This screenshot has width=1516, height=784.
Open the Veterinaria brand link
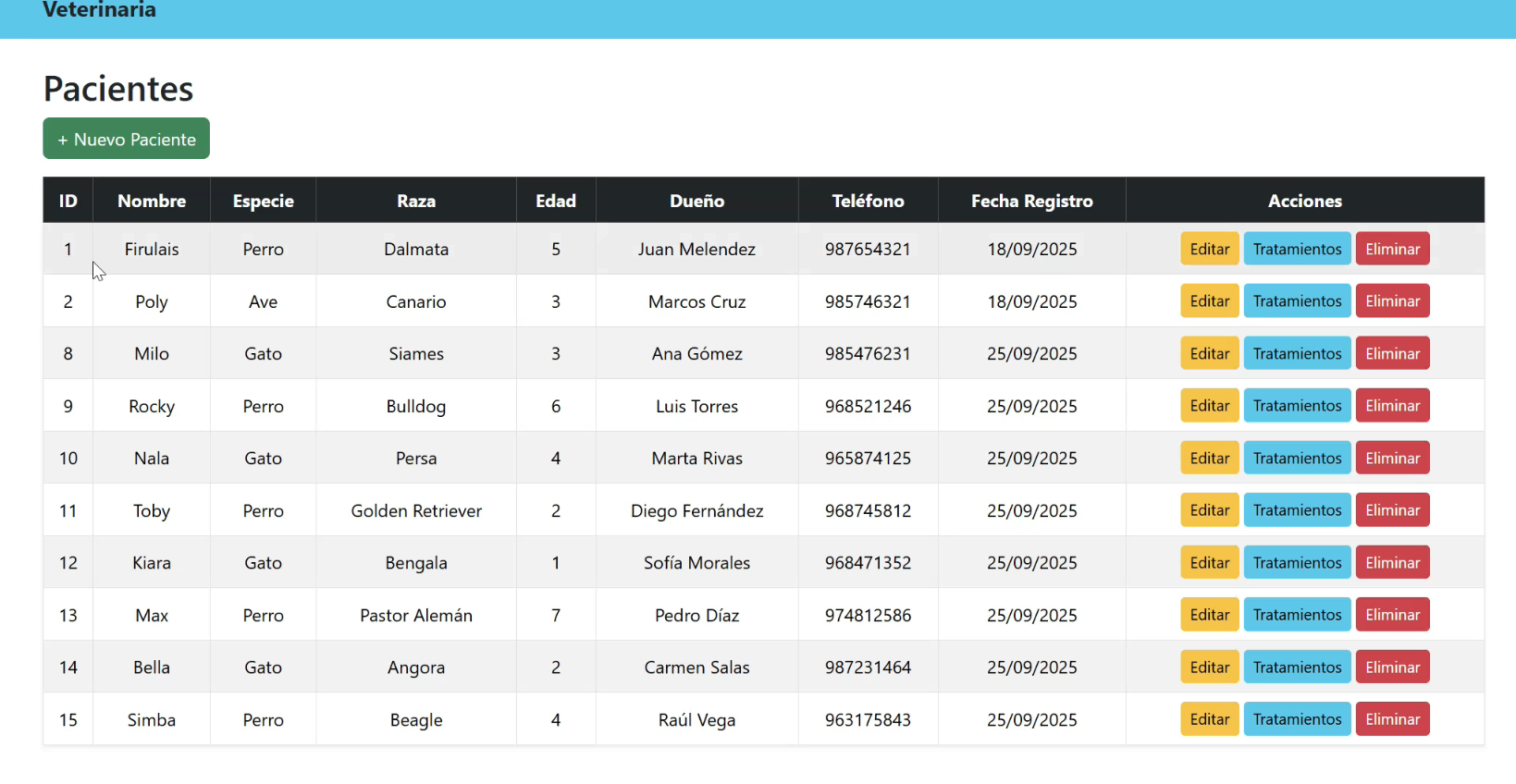[x=99, y=11]
